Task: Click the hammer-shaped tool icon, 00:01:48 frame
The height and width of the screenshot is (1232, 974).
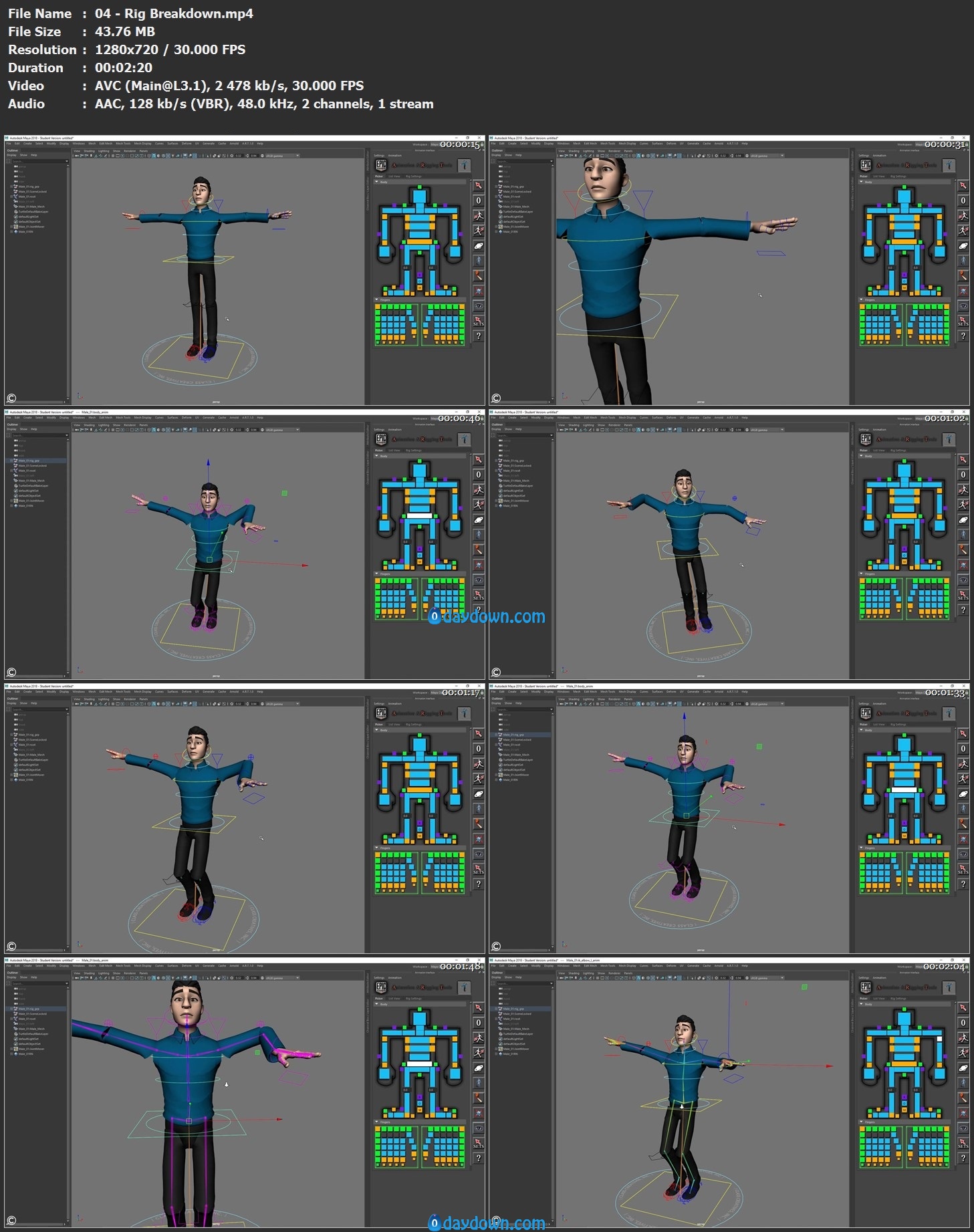Action: click(x=479, y=1098)
